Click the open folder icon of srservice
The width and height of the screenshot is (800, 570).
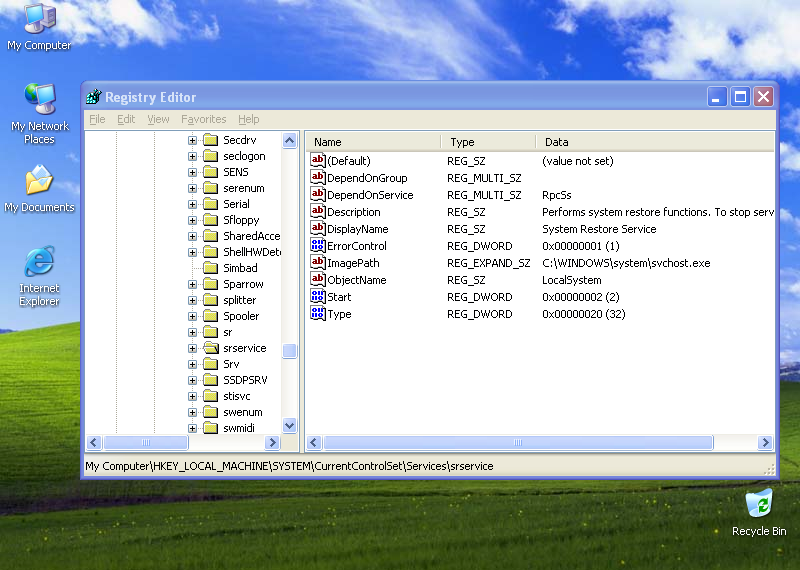[x=211, y=348]
